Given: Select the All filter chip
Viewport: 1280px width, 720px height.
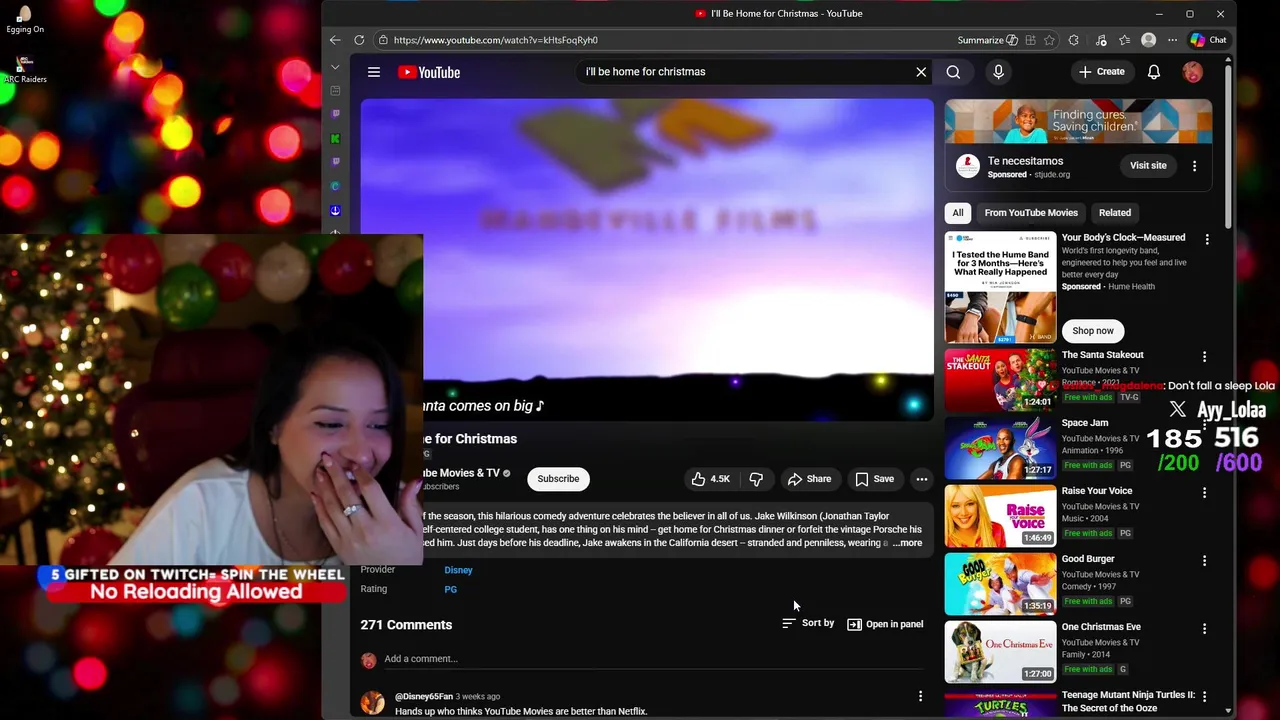Looking at the screenshot, I should coord(958,213).
